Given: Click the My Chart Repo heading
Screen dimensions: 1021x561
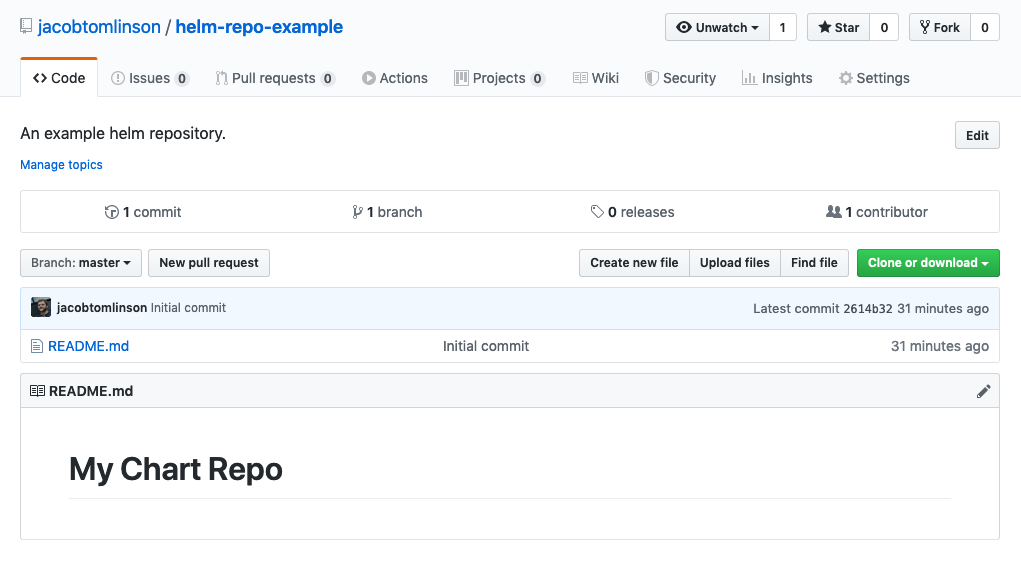Looking at the screenshot, I should [x=176, y=469].
